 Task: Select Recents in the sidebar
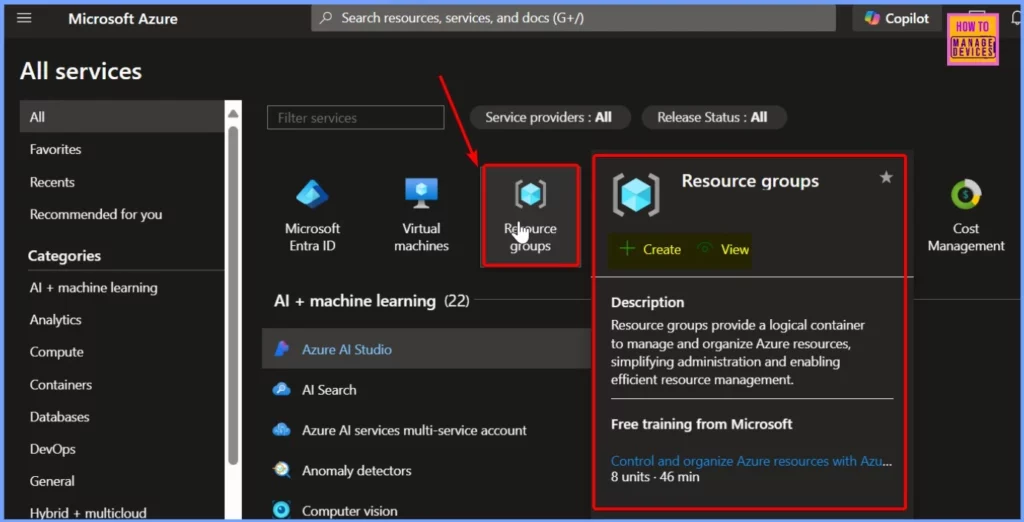[52, 182]
